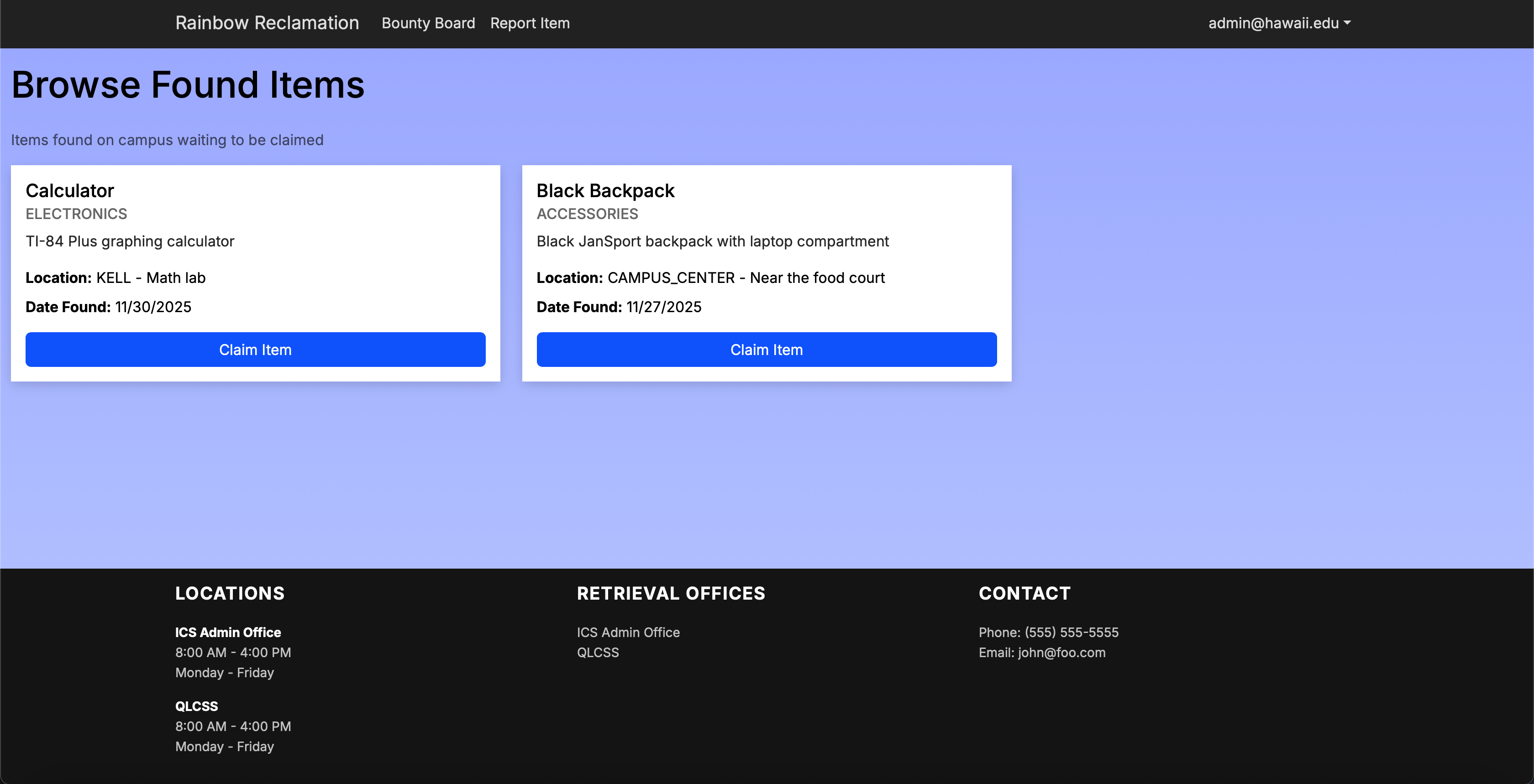Image resolution: width=1534 pixels, height=784 pixels.
Task: Click the Browse Found Items heading
Action: point(188,84)
